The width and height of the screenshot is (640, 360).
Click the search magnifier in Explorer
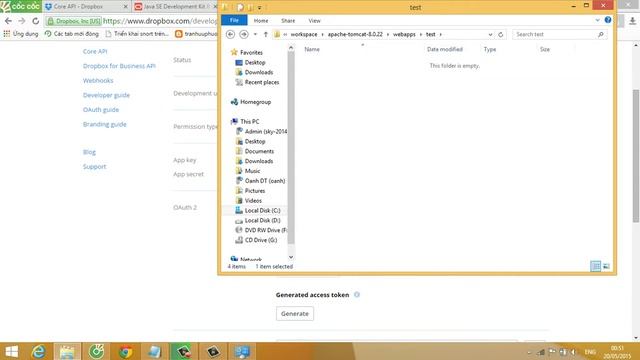tap(601, 35)
